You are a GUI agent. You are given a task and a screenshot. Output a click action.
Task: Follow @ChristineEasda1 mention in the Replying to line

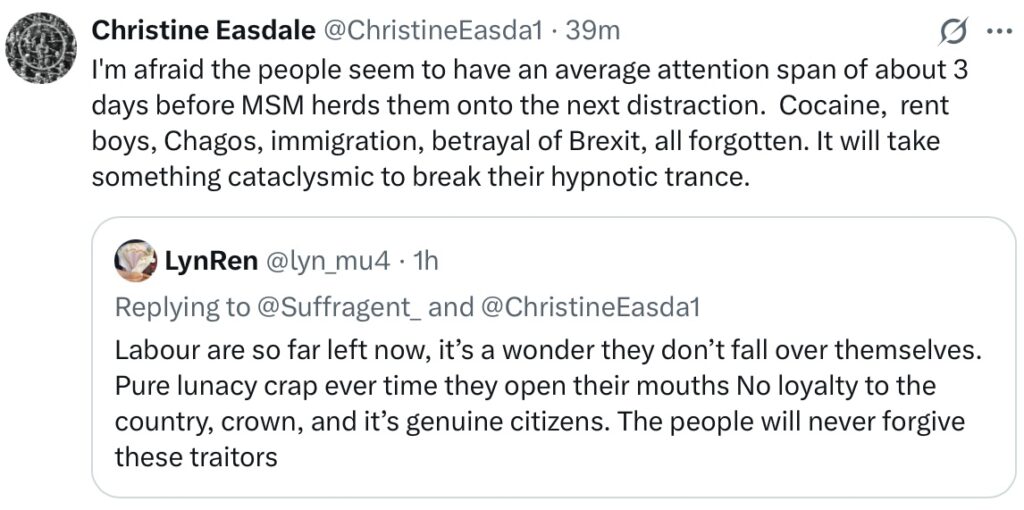[x=590, y=308]
